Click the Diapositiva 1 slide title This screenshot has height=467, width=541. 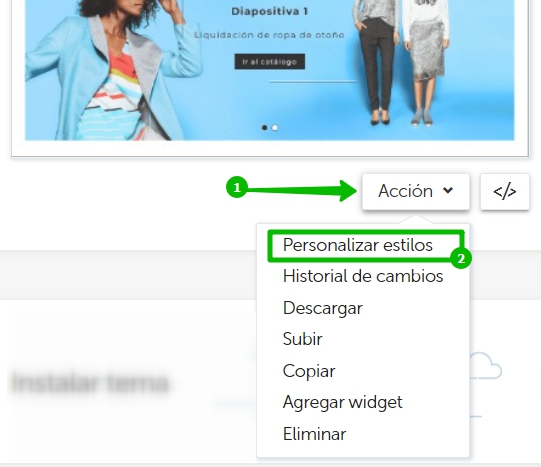(269, 11)
